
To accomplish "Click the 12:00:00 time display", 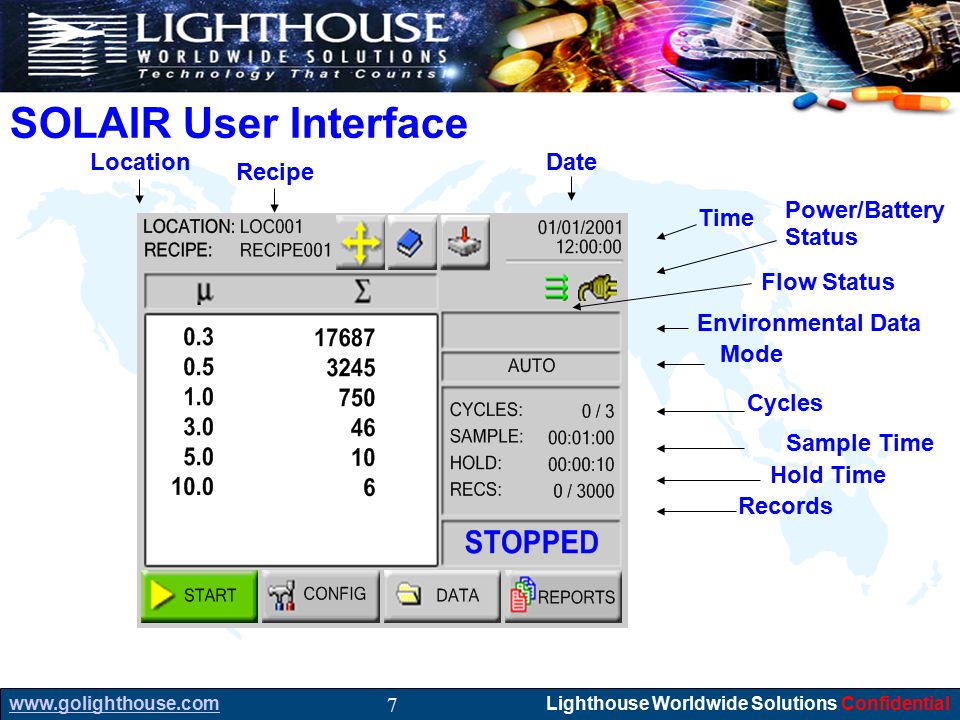I will click(x=588, y=247).
